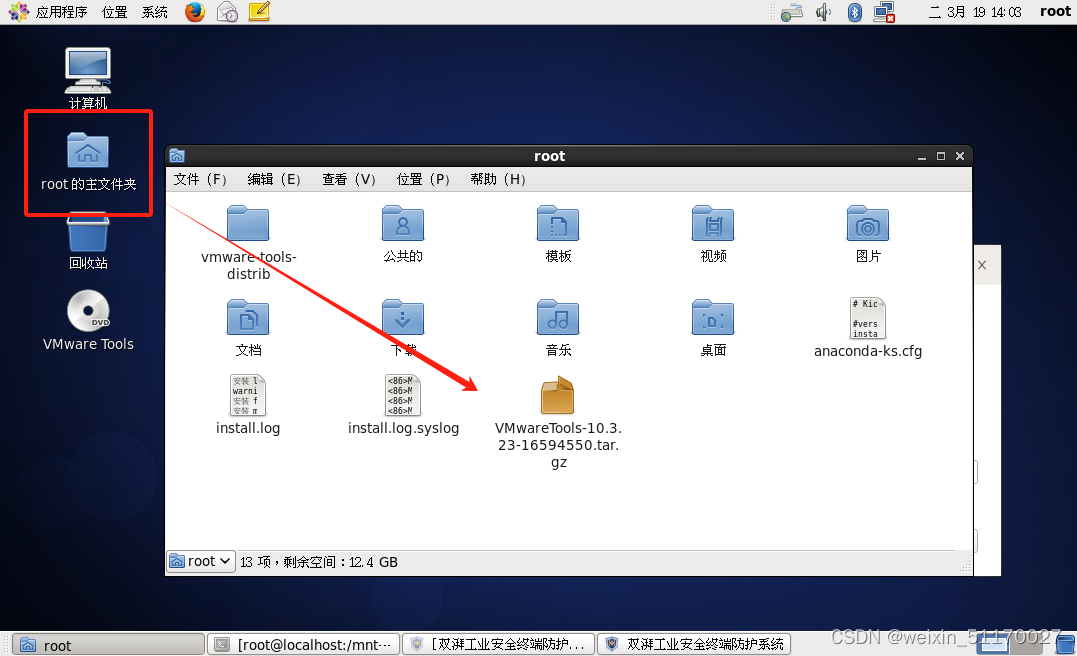Image resolution: width=1077 pixels, height=656 pixels.
Task: Minimize the root file manager window
Action: point(922,157)
